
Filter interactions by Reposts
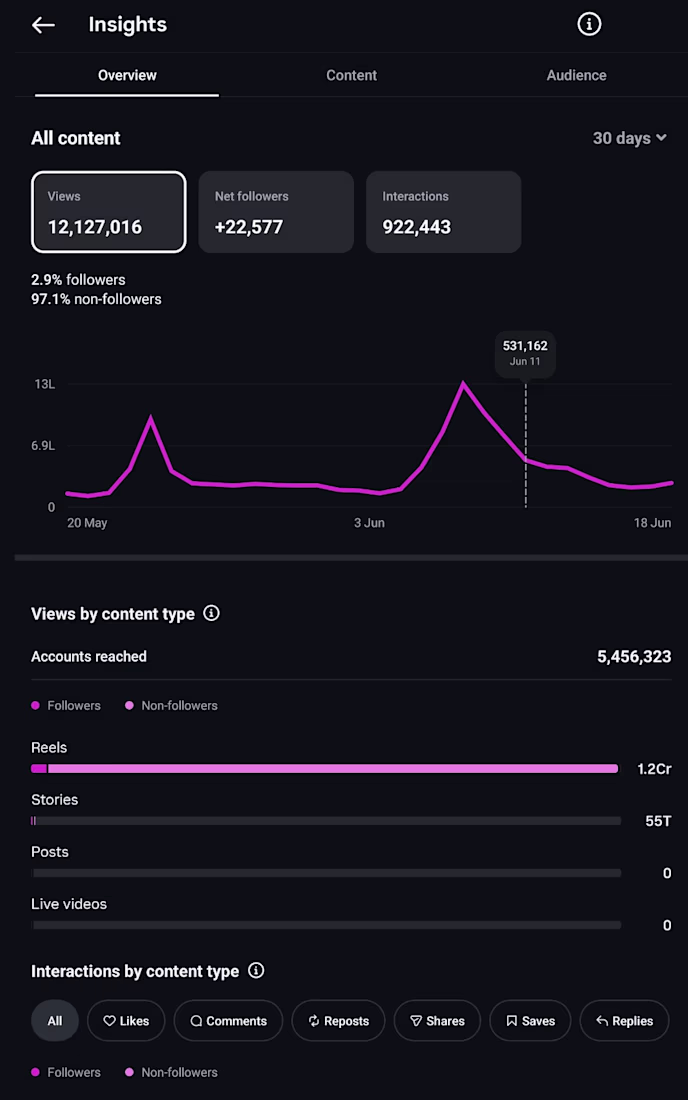pyautogui.click(x=339, y=1021)
